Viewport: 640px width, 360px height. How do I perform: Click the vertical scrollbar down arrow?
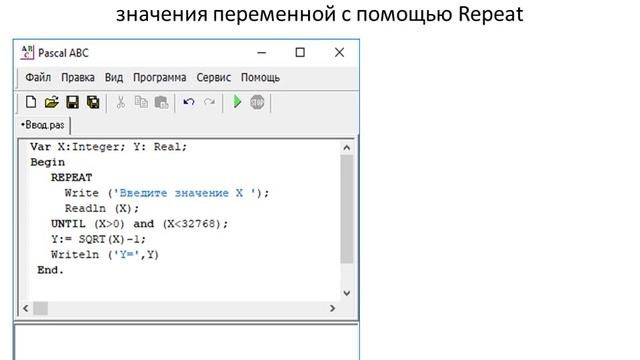tap(347, 293)
